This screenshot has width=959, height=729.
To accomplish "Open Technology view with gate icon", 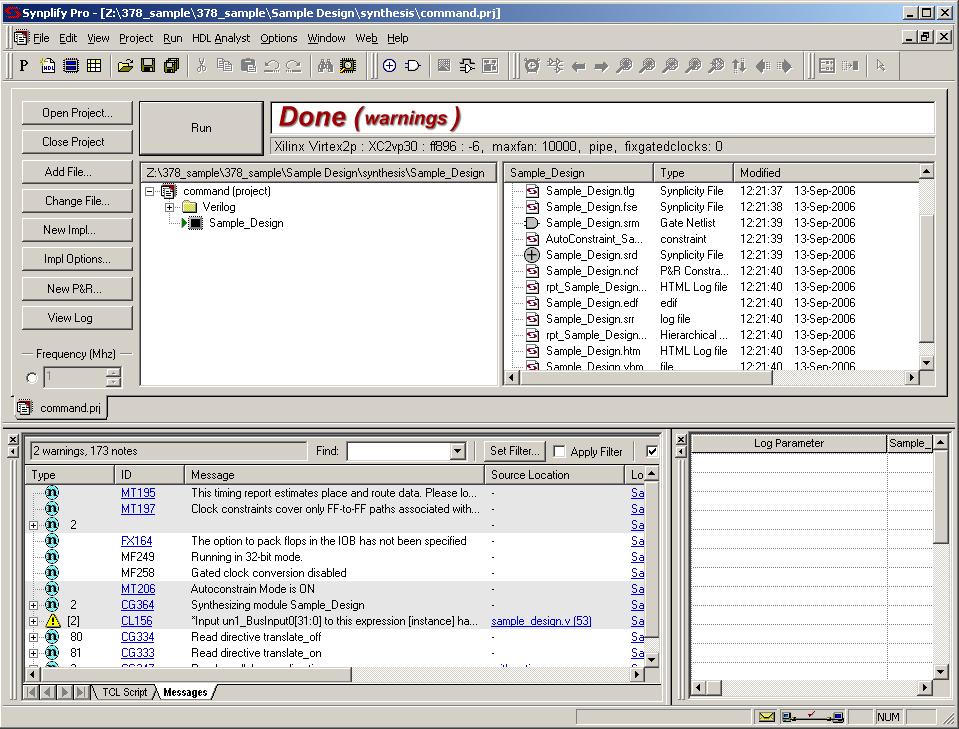I will tap(413, 65).
